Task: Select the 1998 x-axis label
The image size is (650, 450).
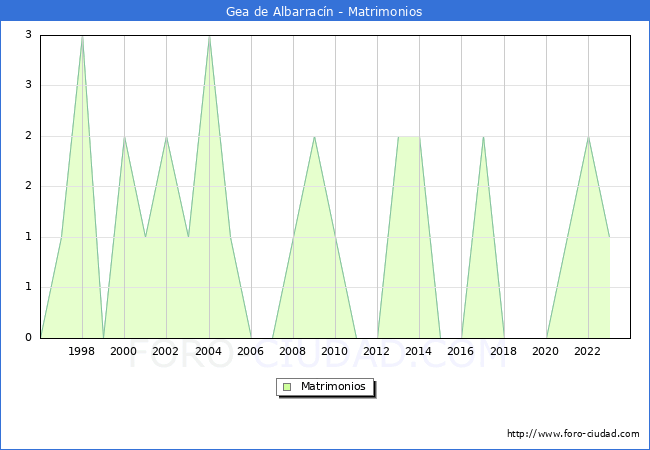Action: [82, 351]
